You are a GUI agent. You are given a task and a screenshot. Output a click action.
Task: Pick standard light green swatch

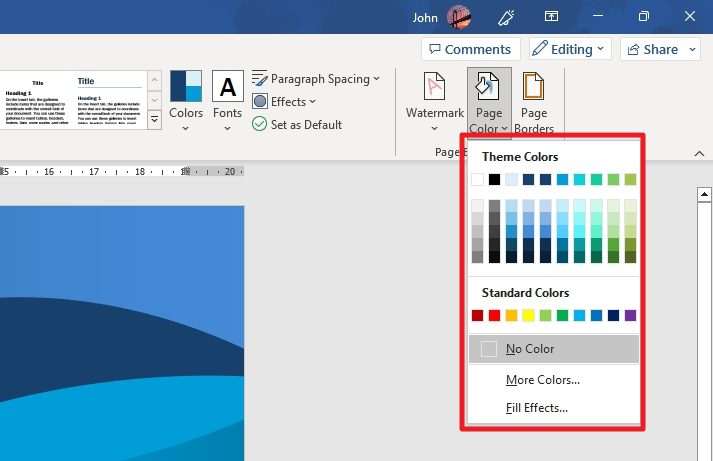545,316
